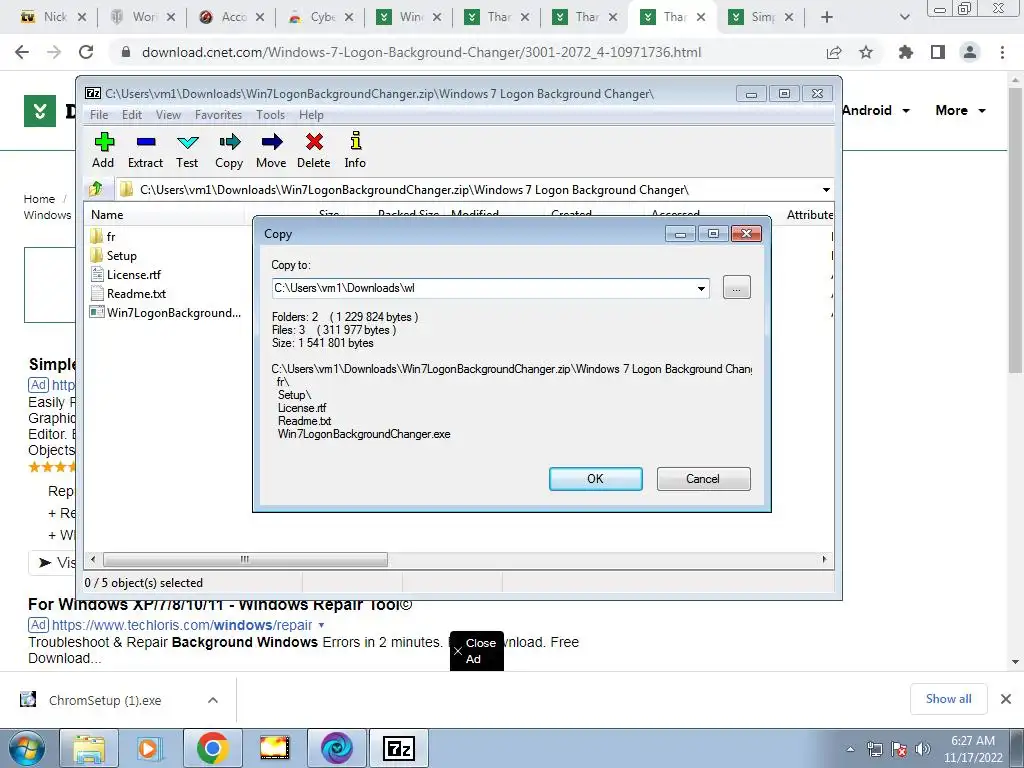The image size is (1024, 768).
Task: Open View menu in 7-Zip
Action: click(168, 114)
